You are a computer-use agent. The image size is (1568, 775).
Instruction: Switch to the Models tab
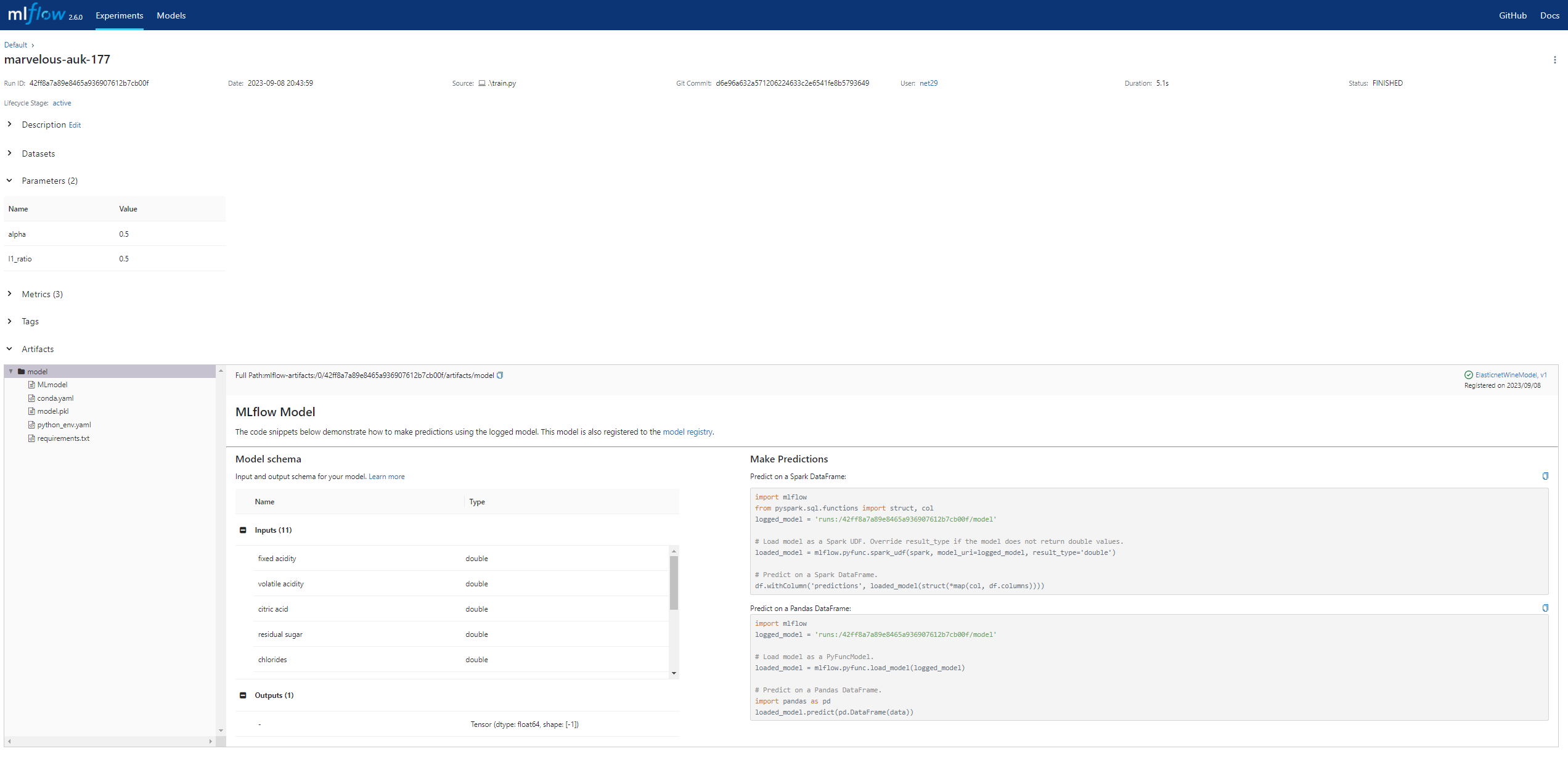(x=171, y=15)
